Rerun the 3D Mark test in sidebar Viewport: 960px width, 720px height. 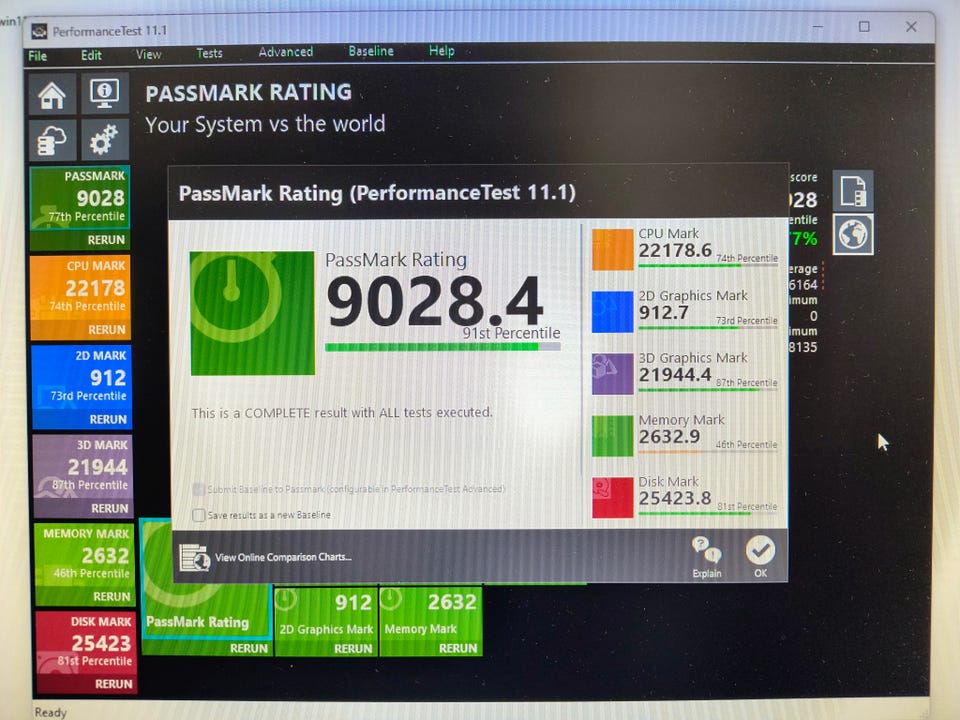tap(110, 508)
